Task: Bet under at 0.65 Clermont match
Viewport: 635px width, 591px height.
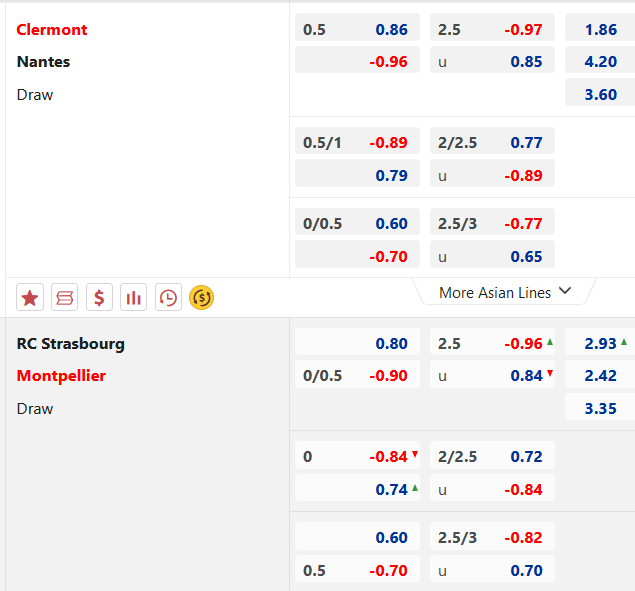Action: 492,254
